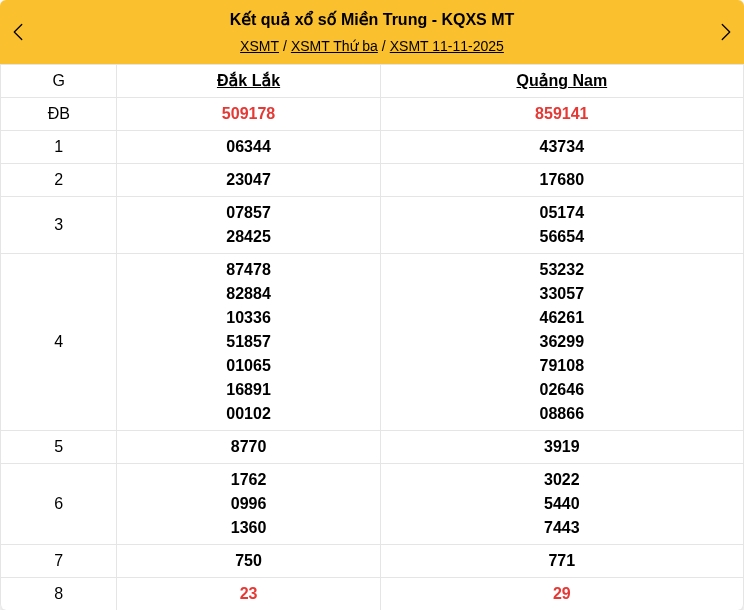Screen dimensions: 744x610
Task: Click Quảng Nam first prize 43734
Action: (561, 147)
